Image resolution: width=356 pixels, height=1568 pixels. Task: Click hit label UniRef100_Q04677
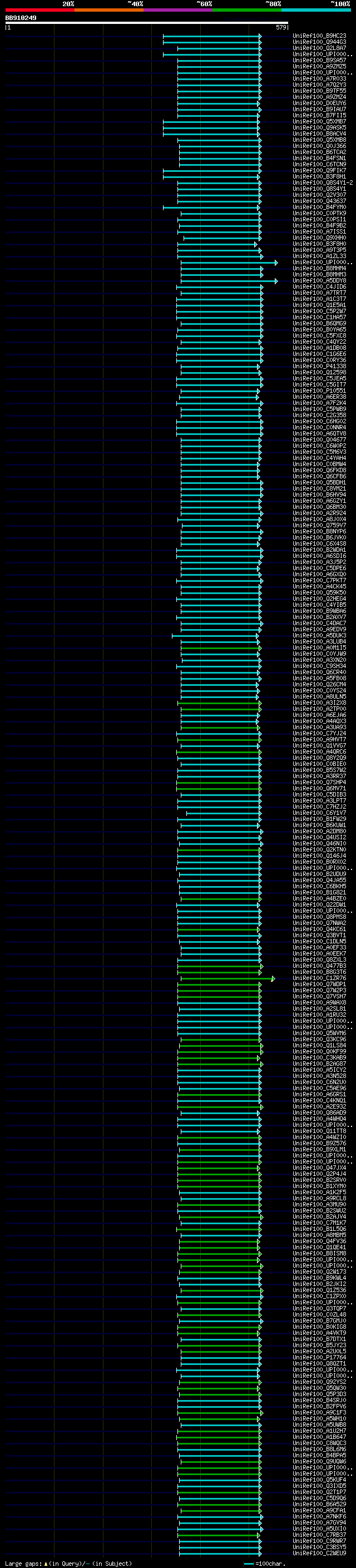click(319, 439)
